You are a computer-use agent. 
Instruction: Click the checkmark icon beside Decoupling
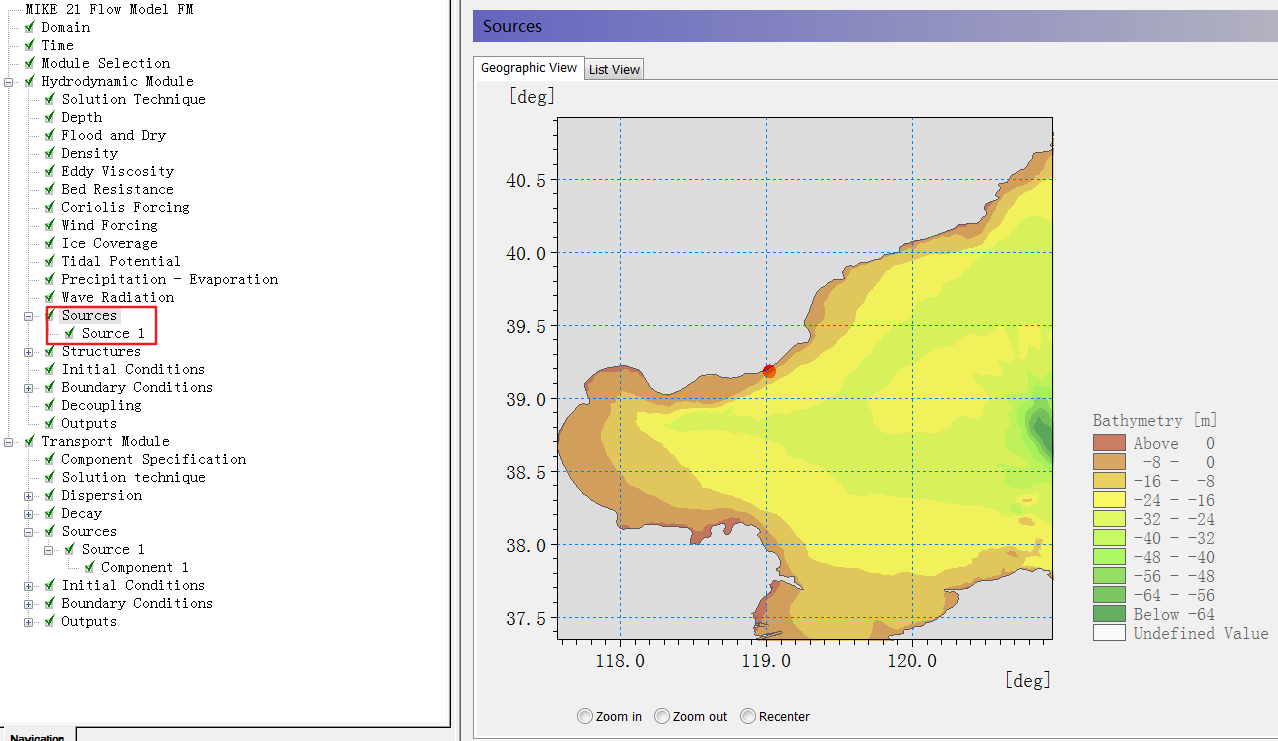[x=50, y=405]
